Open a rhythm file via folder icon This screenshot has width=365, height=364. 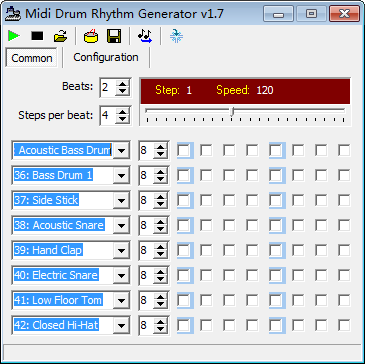tap(60, 36)
